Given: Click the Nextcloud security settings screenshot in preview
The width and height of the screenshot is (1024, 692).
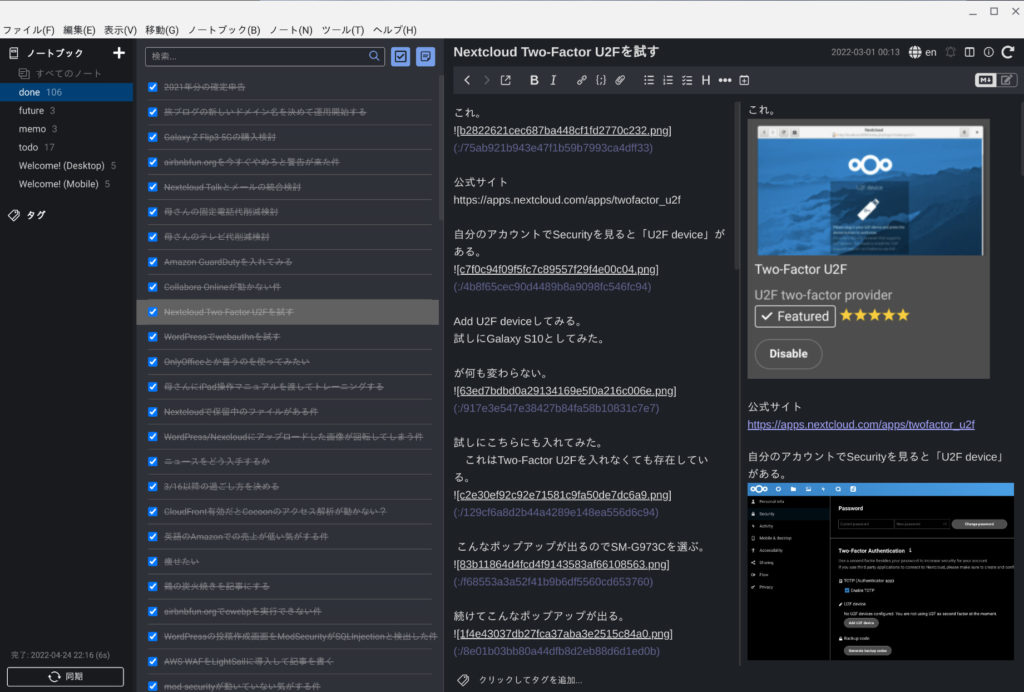Looking at the screenshot, I should pyautogui.click(x=880, y=571).
